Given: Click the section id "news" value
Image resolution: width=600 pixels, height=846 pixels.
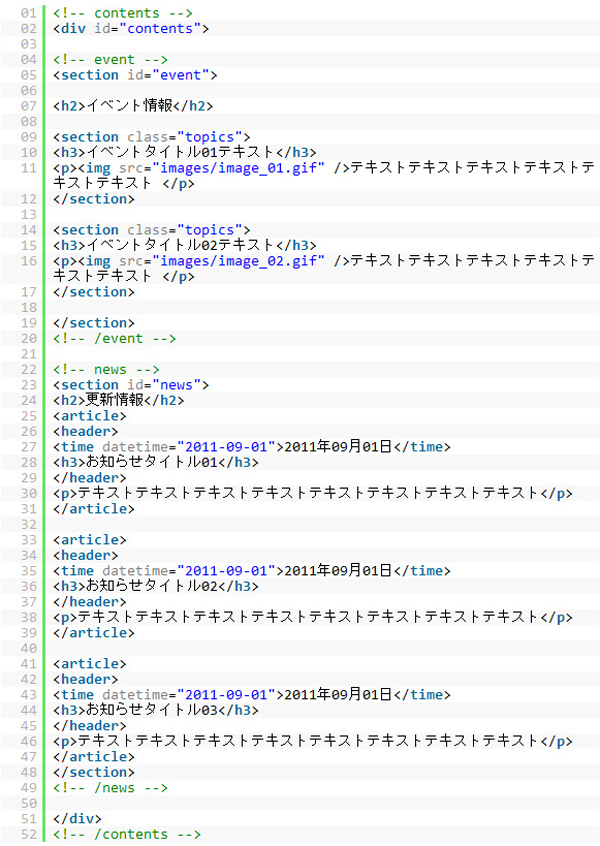Looking at the screenshot, I should (179, 385).
